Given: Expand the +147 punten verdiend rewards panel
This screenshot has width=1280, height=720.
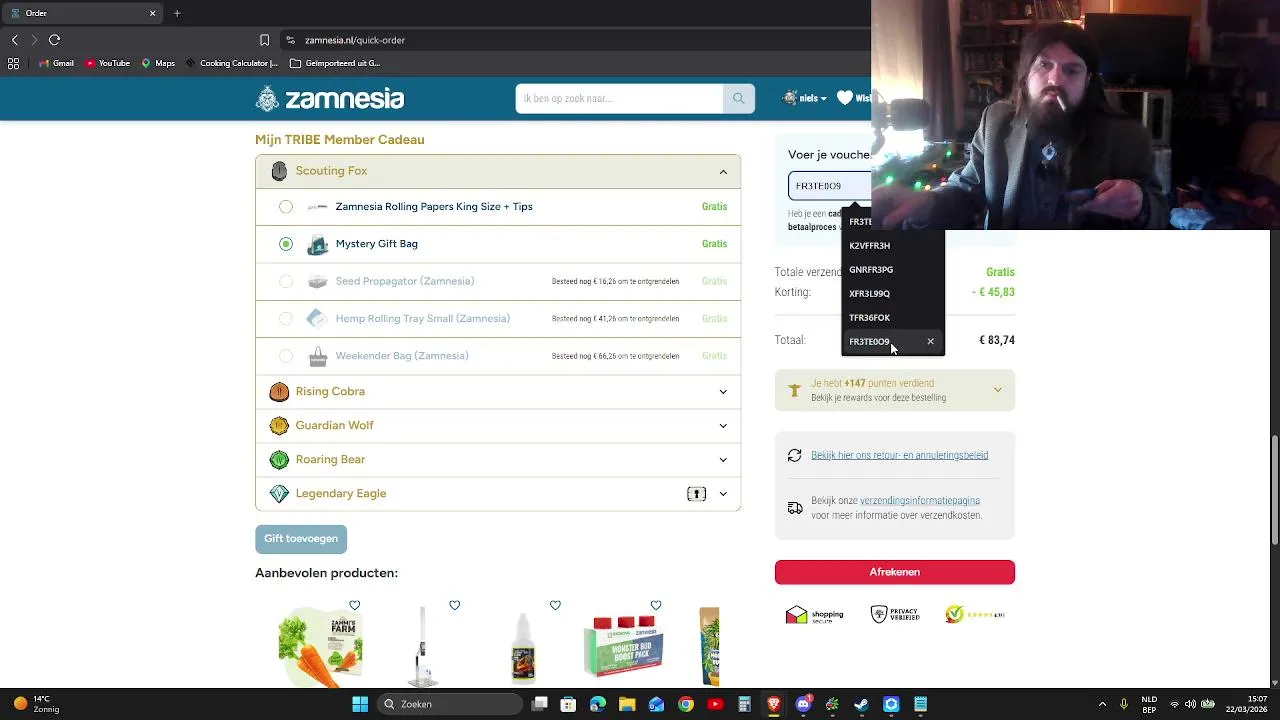Looking at the screenshot, I should point(997,390).
